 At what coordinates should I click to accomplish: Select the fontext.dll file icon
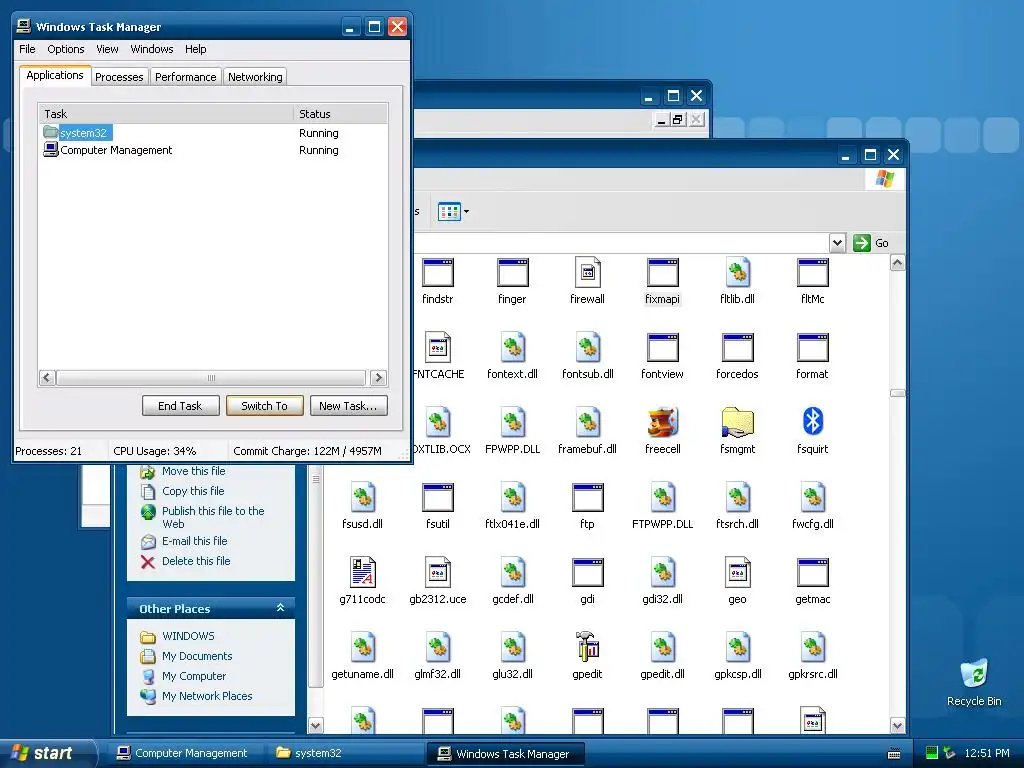[513, 347]
